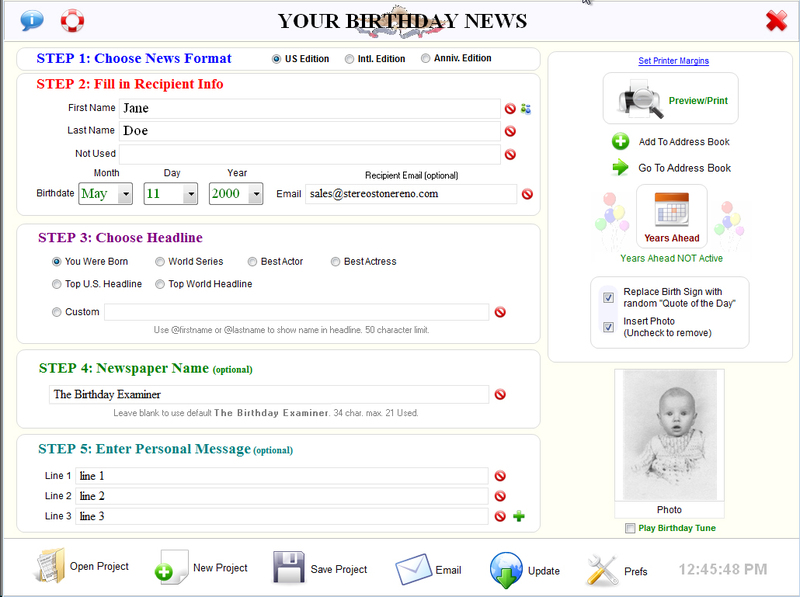Select the Custom headline radio button
800x597 pixels.
56,312
